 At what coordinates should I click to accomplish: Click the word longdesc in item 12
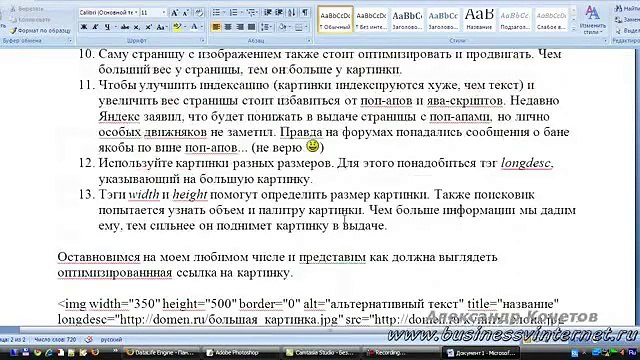pyautogui.click(x=526, y=163)
